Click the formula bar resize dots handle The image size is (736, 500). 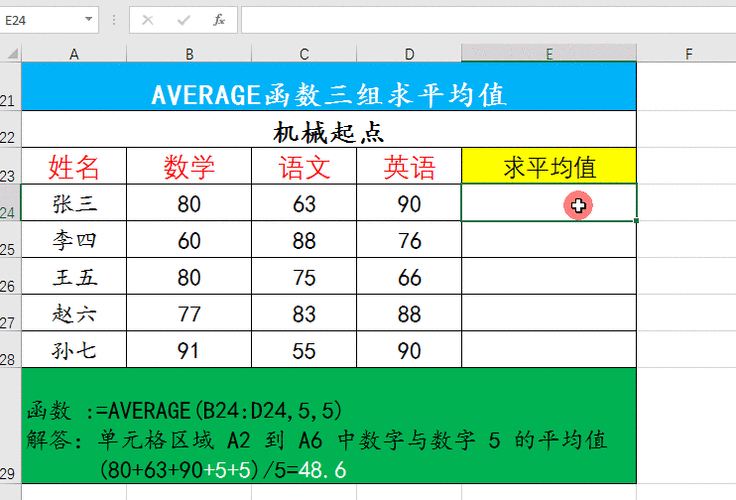pos(114,20)
